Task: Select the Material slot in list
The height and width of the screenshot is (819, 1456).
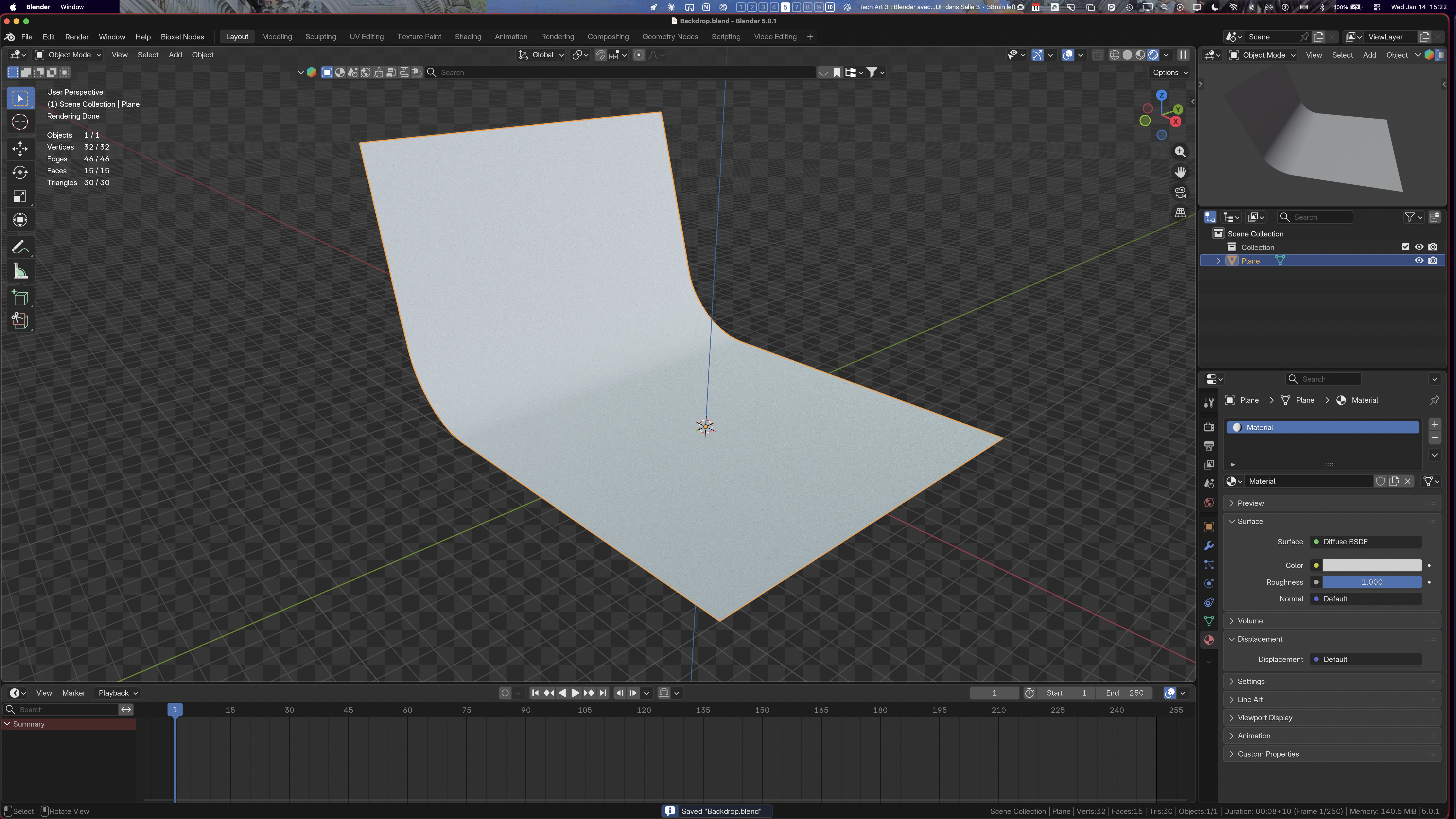Action: [x=1323, y=427]
